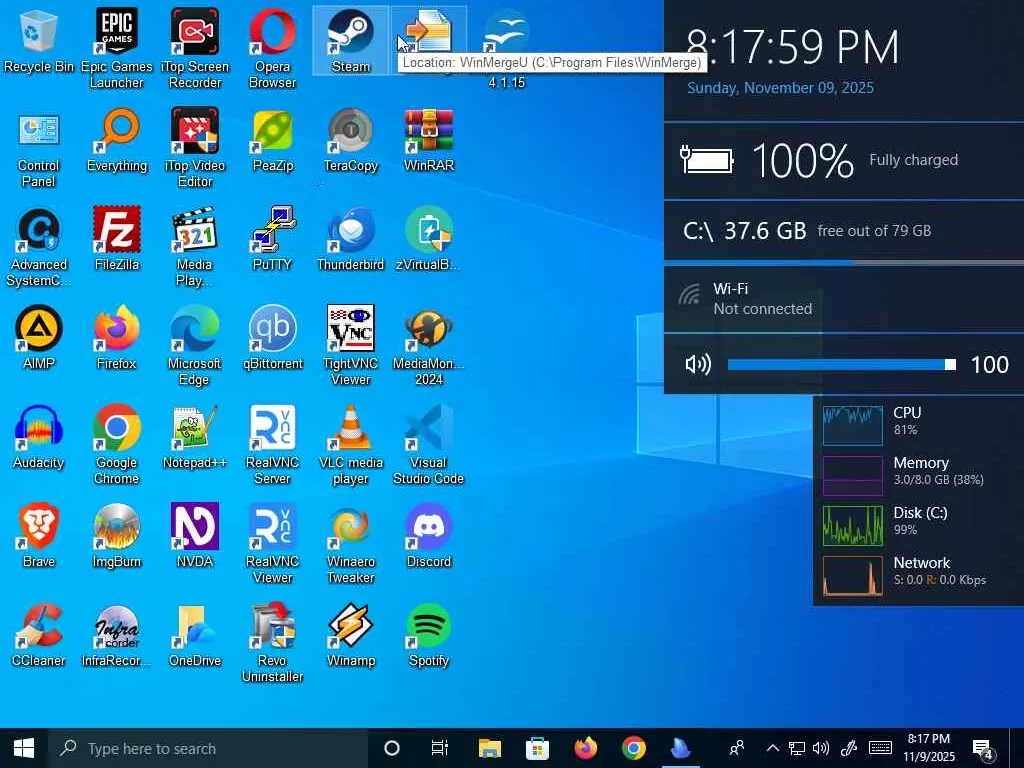Click the C:\ drive free space widget

844,231
